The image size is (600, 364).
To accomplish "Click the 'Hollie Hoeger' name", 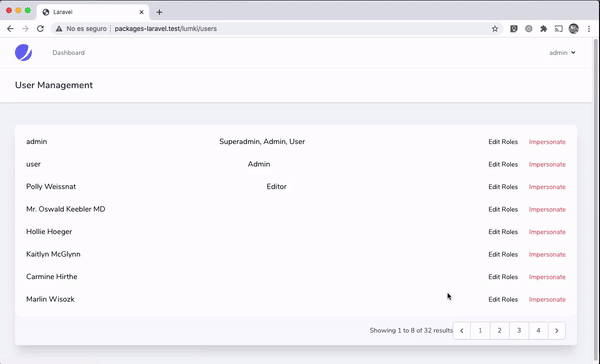I will pos(49,232).
